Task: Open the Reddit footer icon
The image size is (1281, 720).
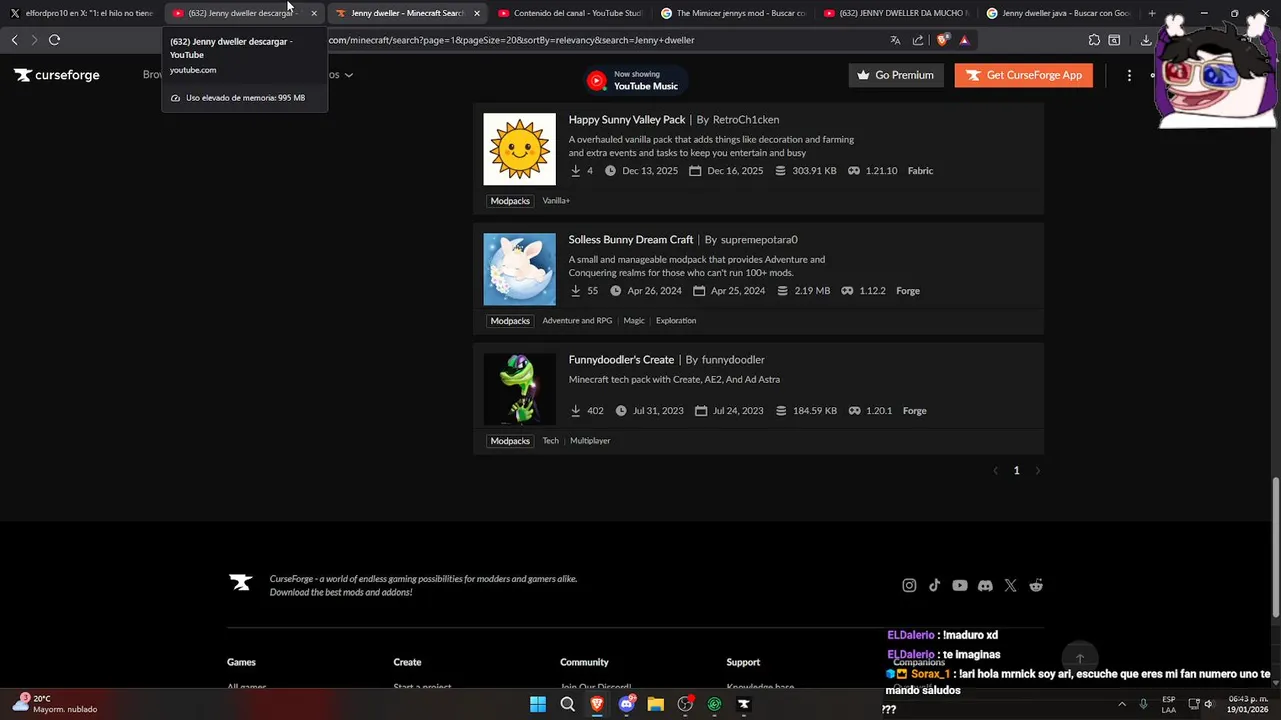Action: click(1036, 585)
